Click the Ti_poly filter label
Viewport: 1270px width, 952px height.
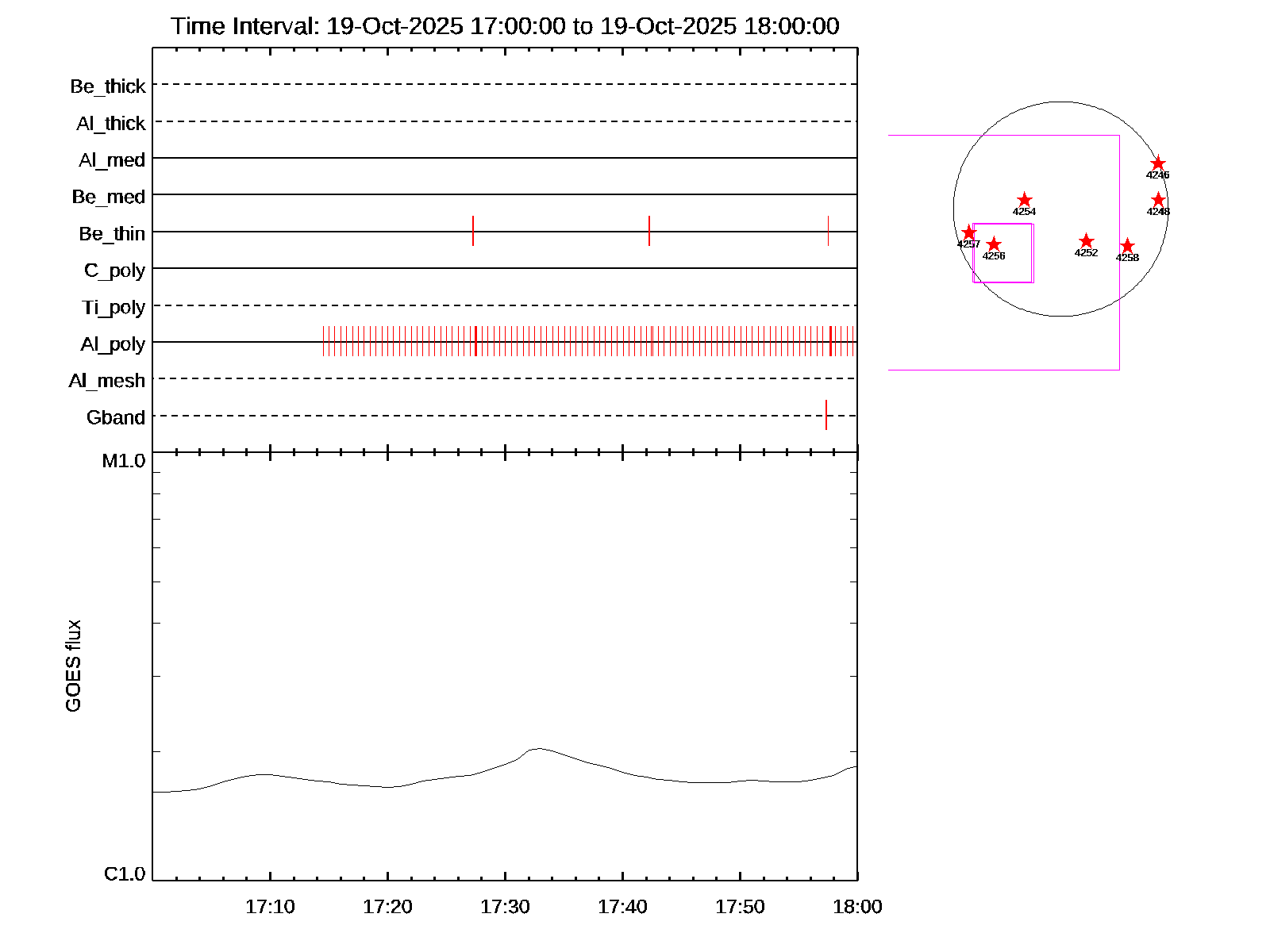(x=114, y=308)
